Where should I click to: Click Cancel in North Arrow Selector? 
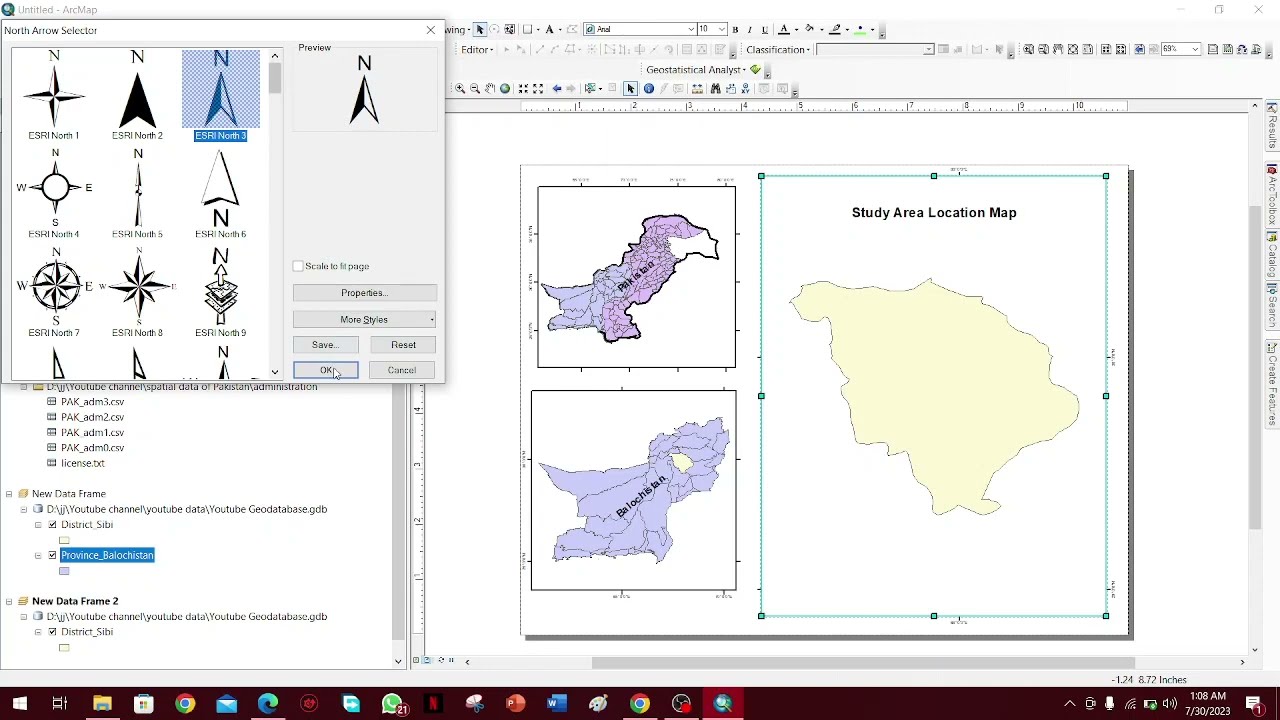click(x=402, y=371)
